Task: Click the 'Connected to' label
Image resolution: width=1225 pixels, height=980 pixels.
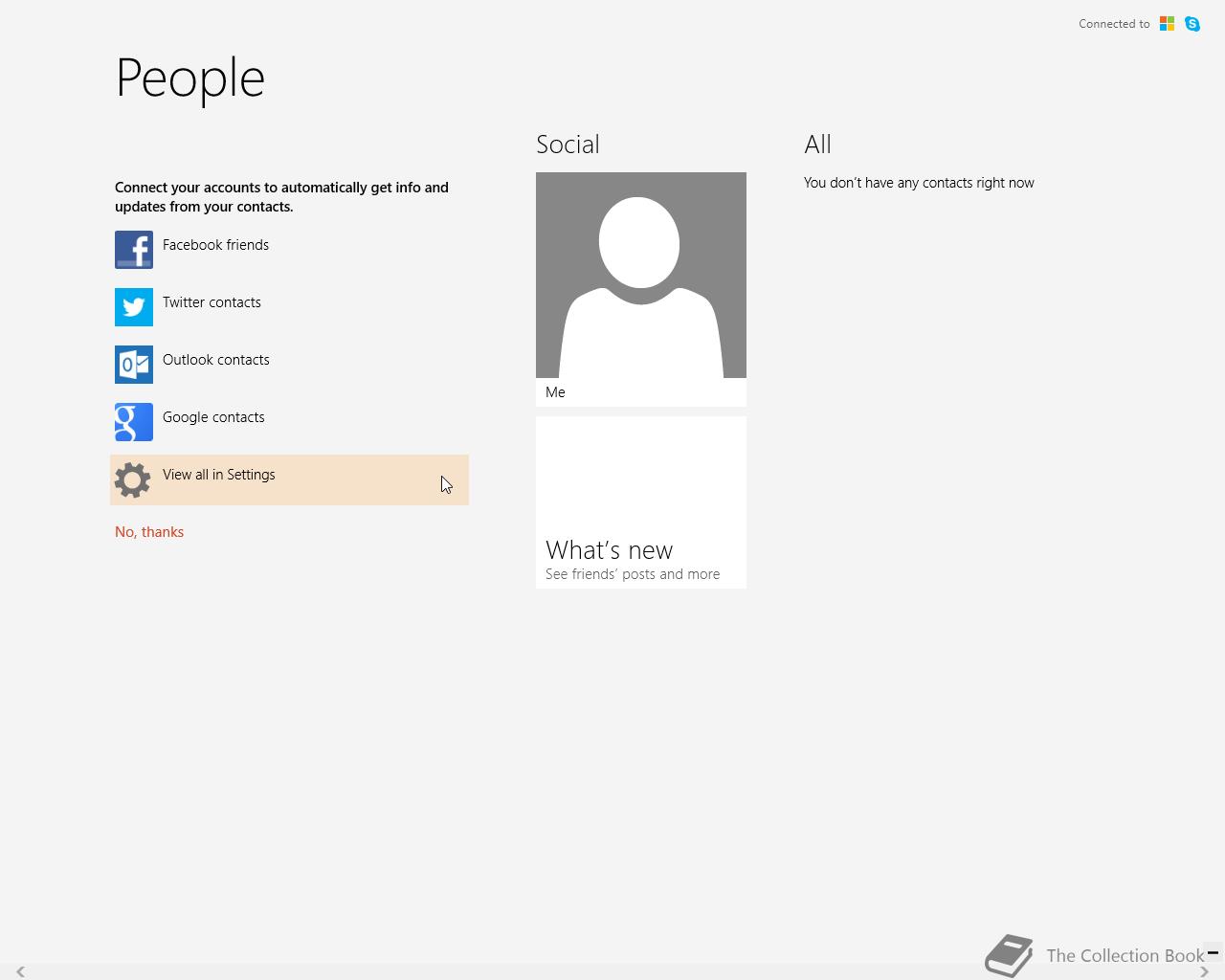Action: click(1114, 24)
